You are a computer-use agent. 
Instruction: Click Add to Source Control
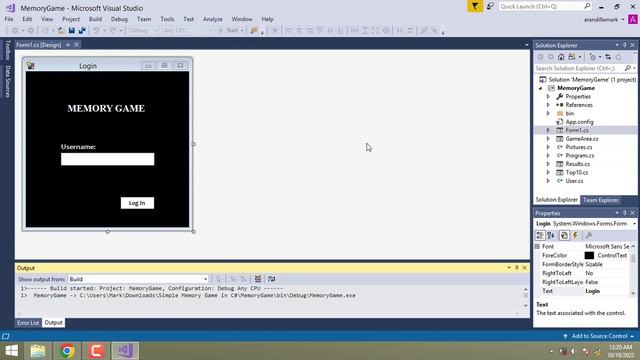599,336
